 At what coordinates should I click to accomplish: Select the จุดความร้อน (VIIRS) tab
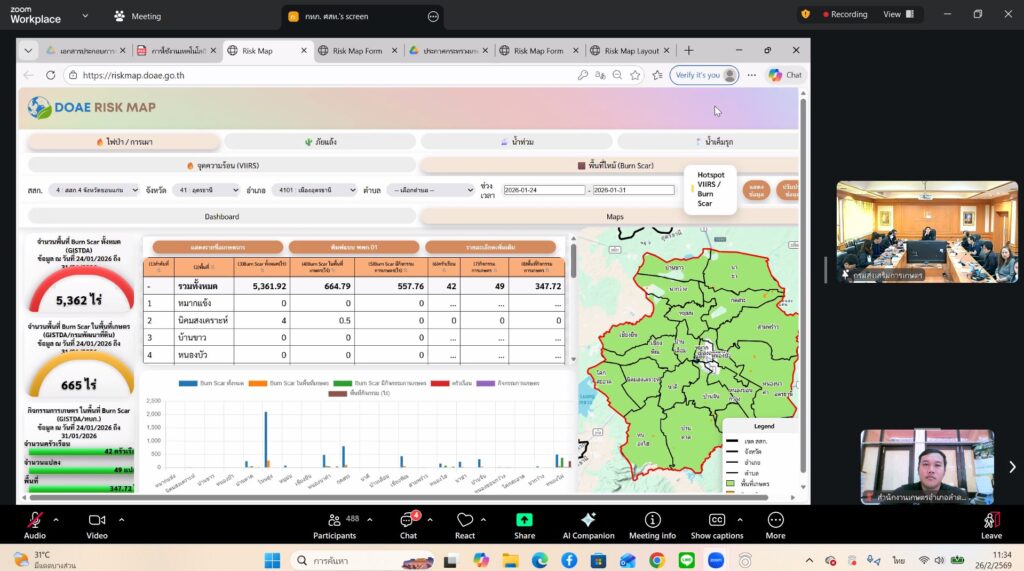pos(221,165)
